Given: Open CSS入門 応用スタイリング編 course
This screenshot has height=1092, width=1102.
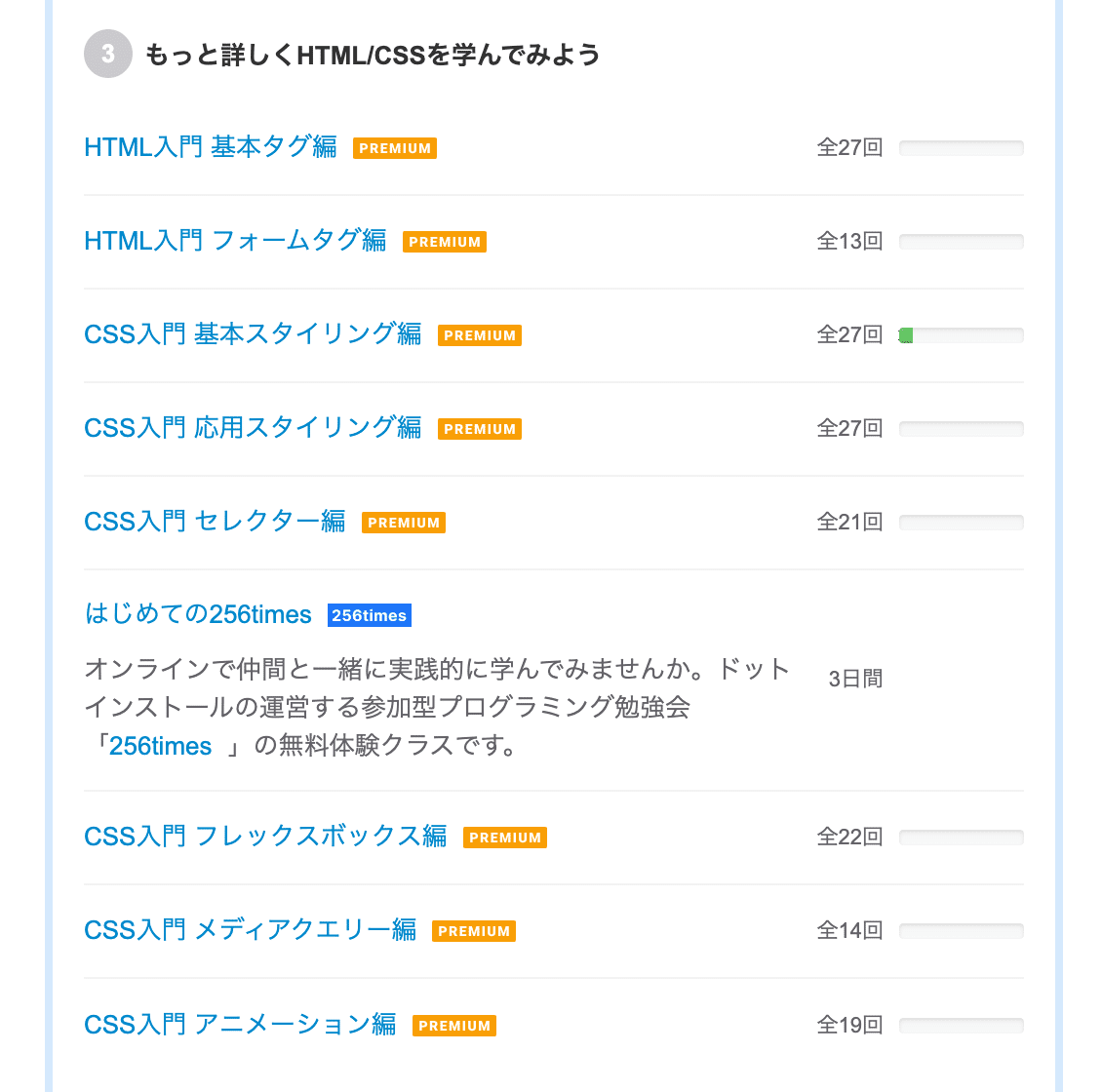Looking at the screenshot, I should click(x=253, y=428).
